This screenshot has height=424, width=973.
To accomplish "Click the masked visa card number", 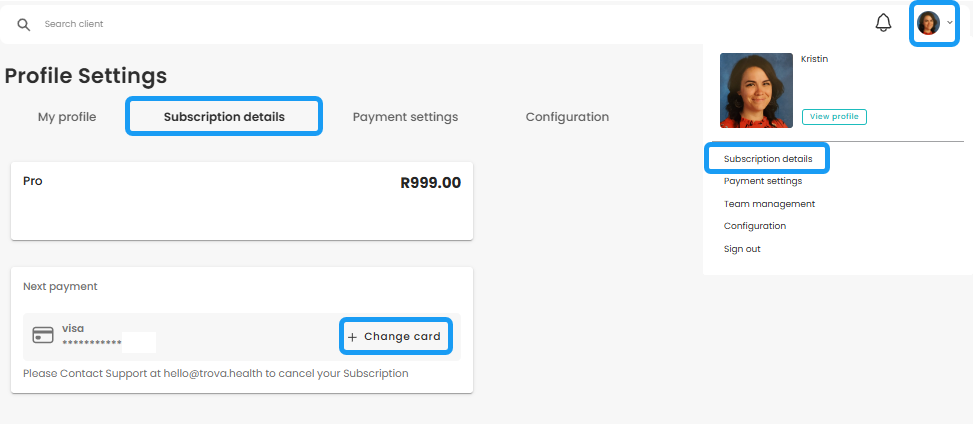I will pyautogui.click(x=92, y=343).
